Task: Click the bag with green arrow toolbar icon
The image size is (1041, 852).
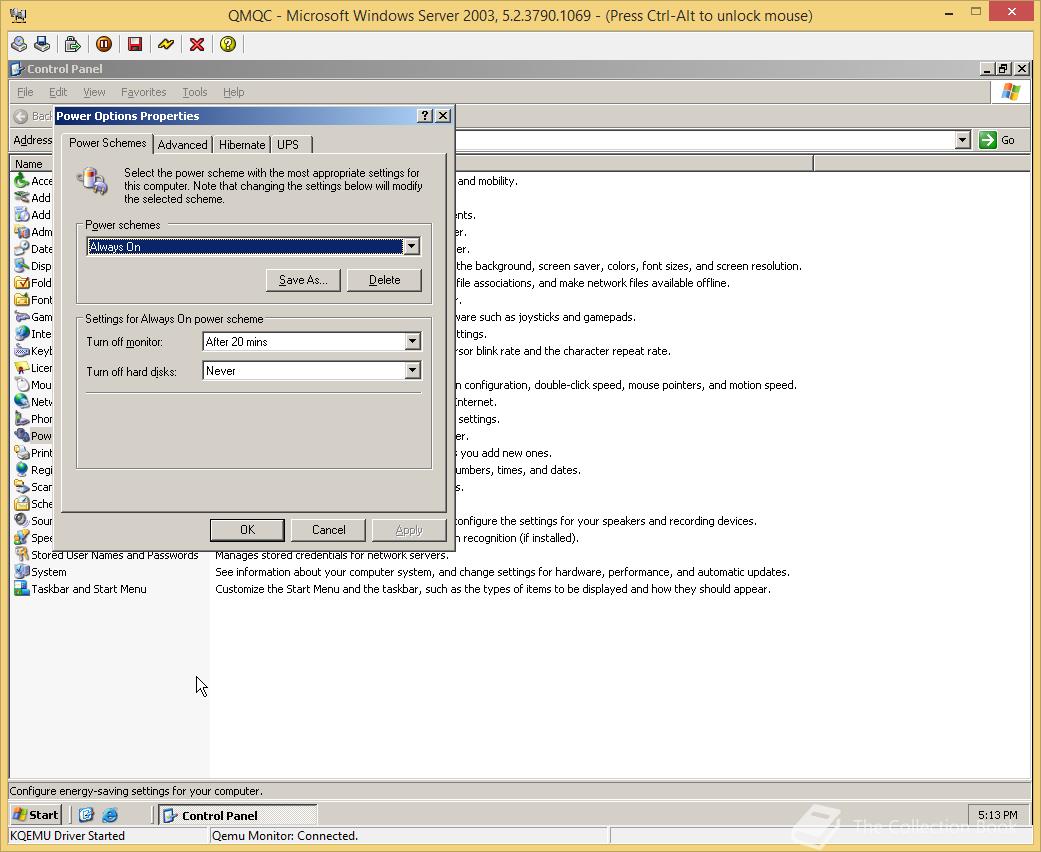Action: (x=72, y=44)
